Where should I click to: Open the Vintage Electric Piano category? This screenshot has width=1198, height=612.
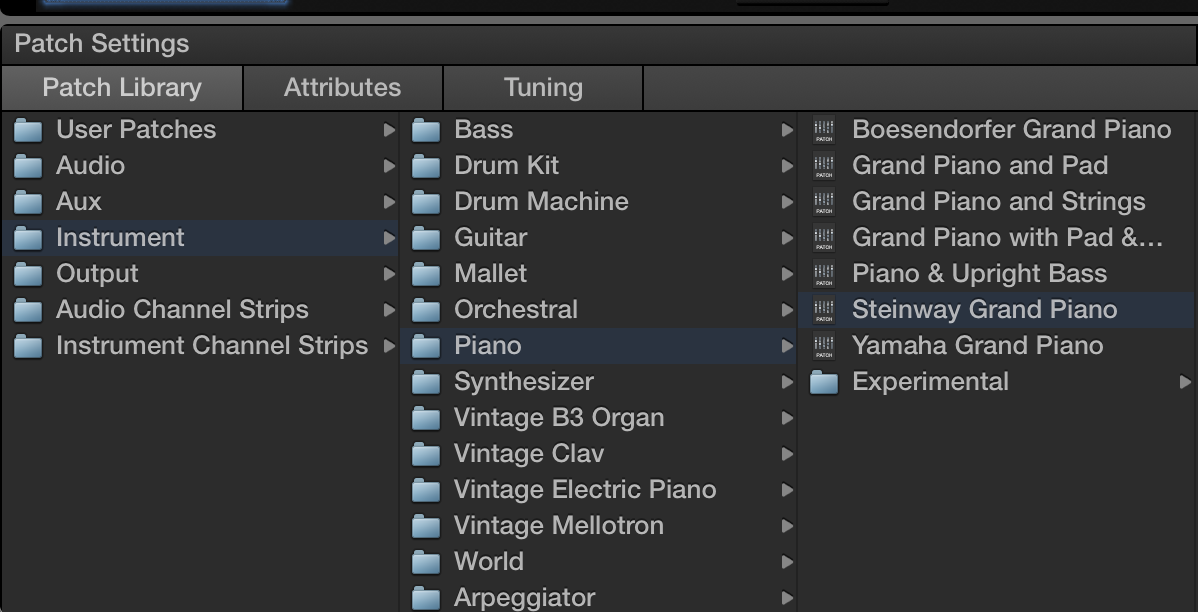point(585,490)
